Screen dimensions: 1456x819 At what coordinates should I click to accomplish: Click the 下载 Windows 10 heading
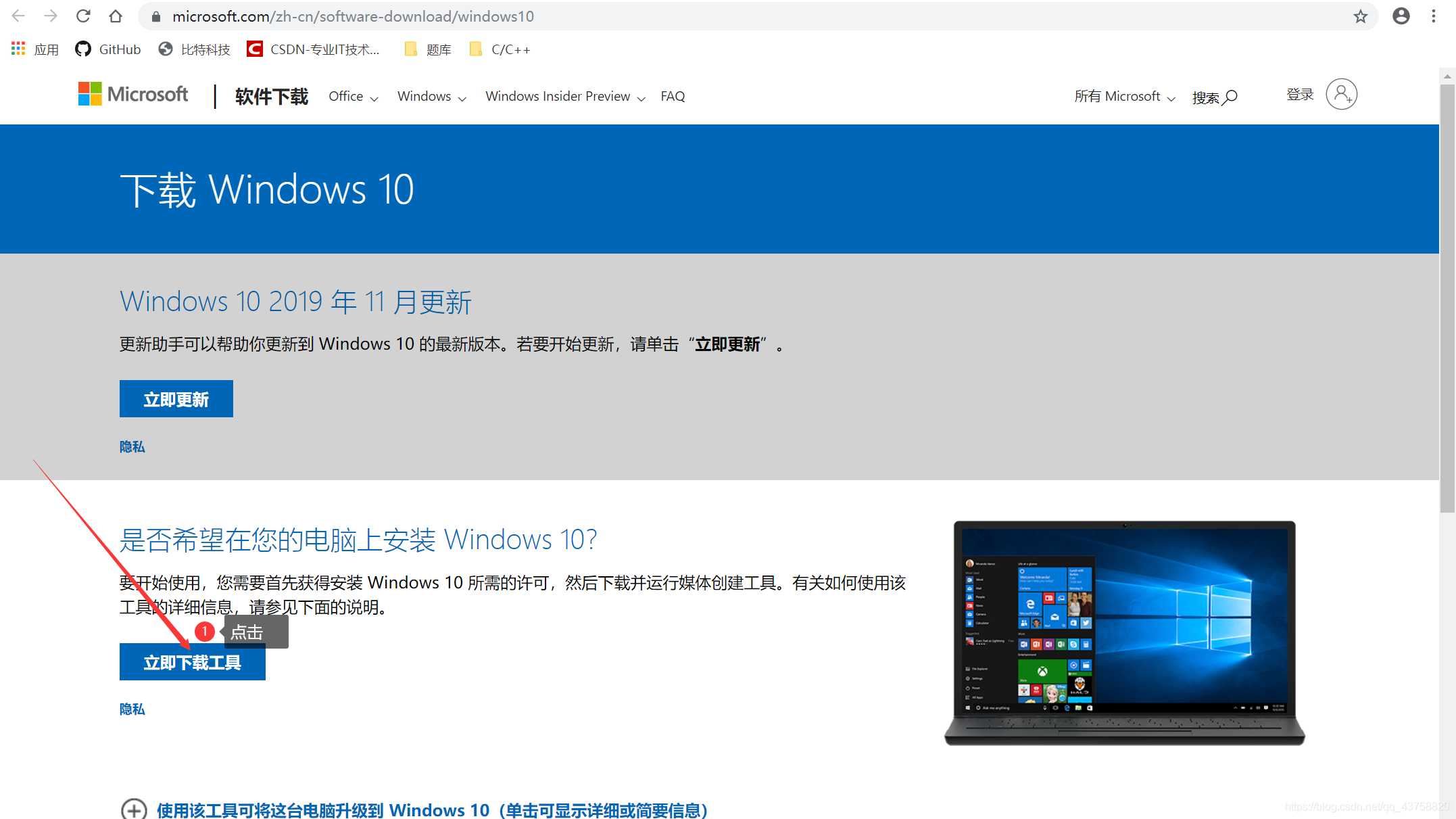click(267, 189)
